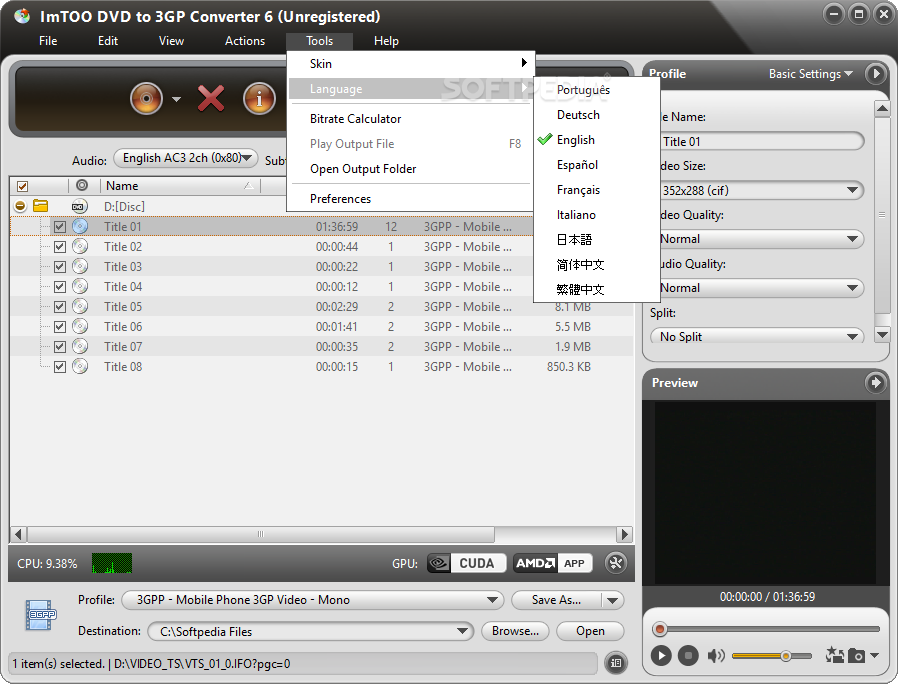Toggle the select-all checkbox in the header

pyautogui.click(x=22, y=186)
